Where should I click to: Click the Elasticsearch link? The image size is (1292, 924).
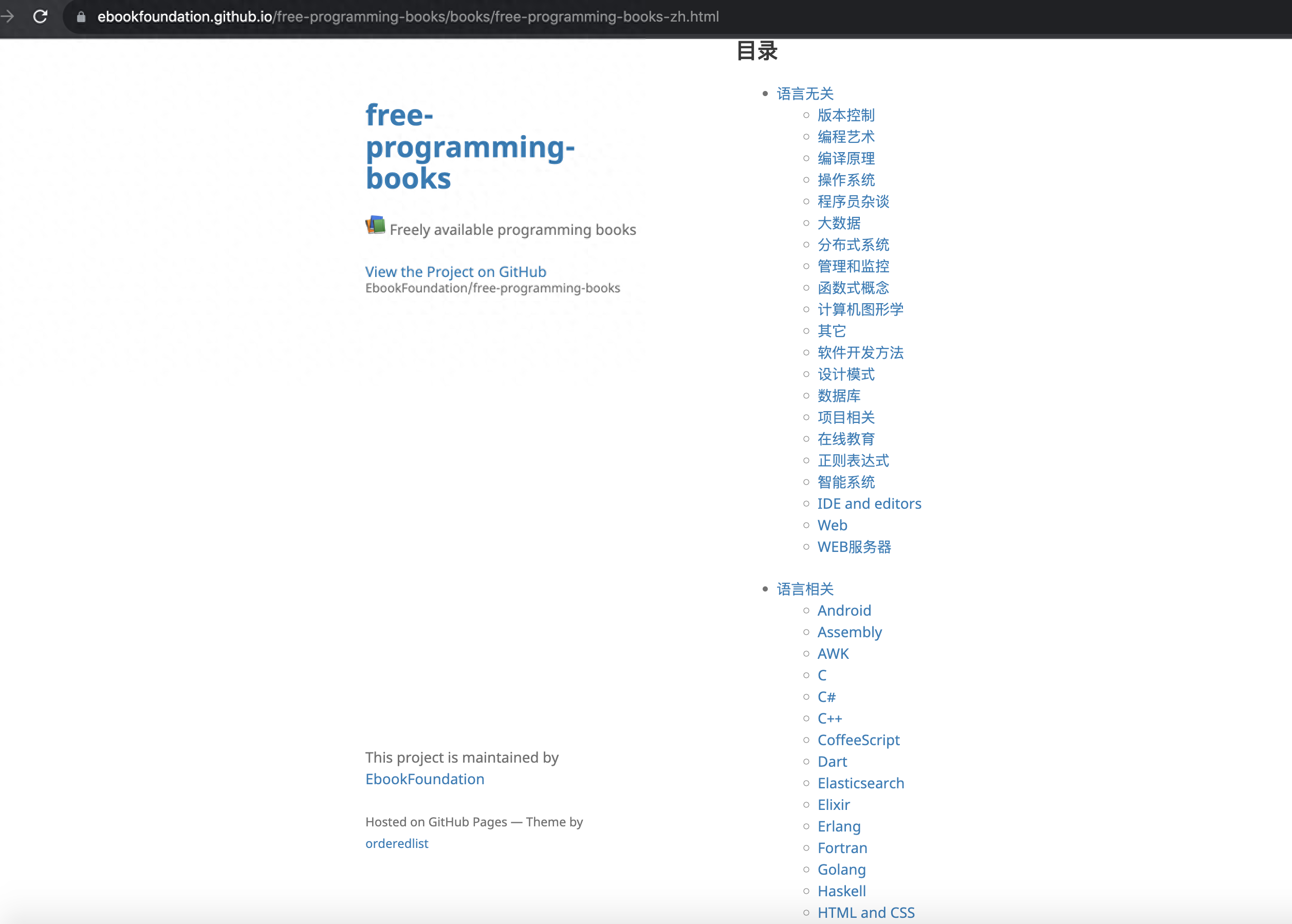coord(861,784)
